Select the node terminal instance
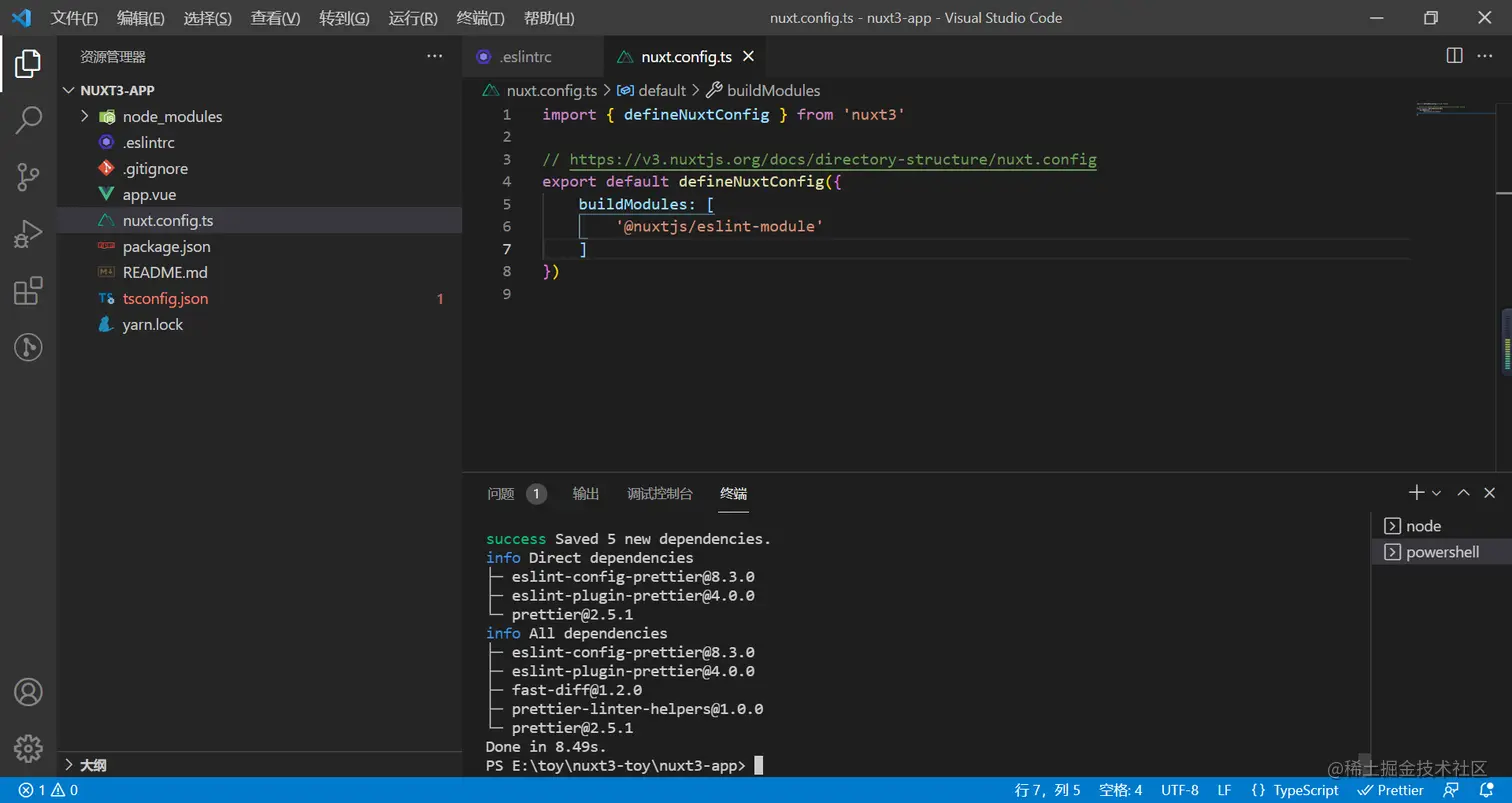Viewport: 1512px width, 803px height. [1441, 526]
